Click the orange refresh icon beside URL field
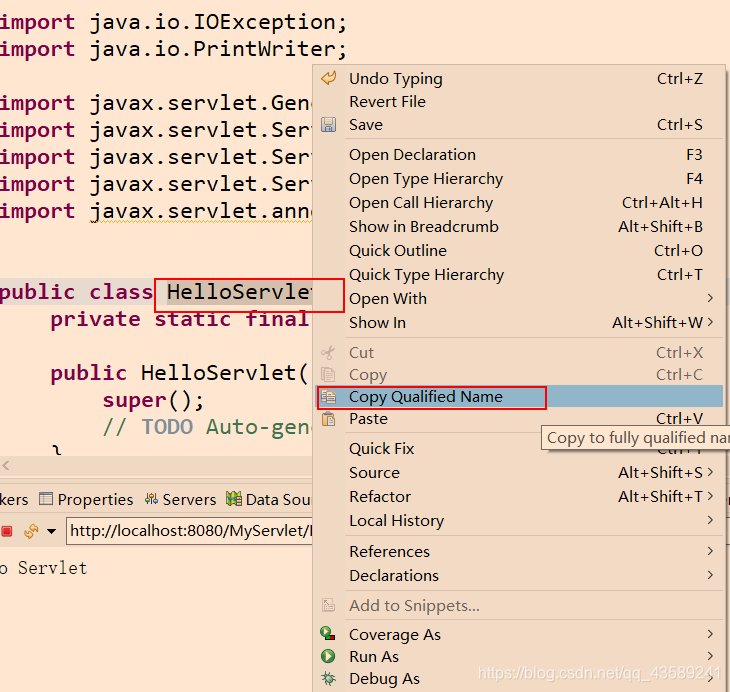Image resolution: width=730 pixels, height=692 pixels. (x=31, y=531)
